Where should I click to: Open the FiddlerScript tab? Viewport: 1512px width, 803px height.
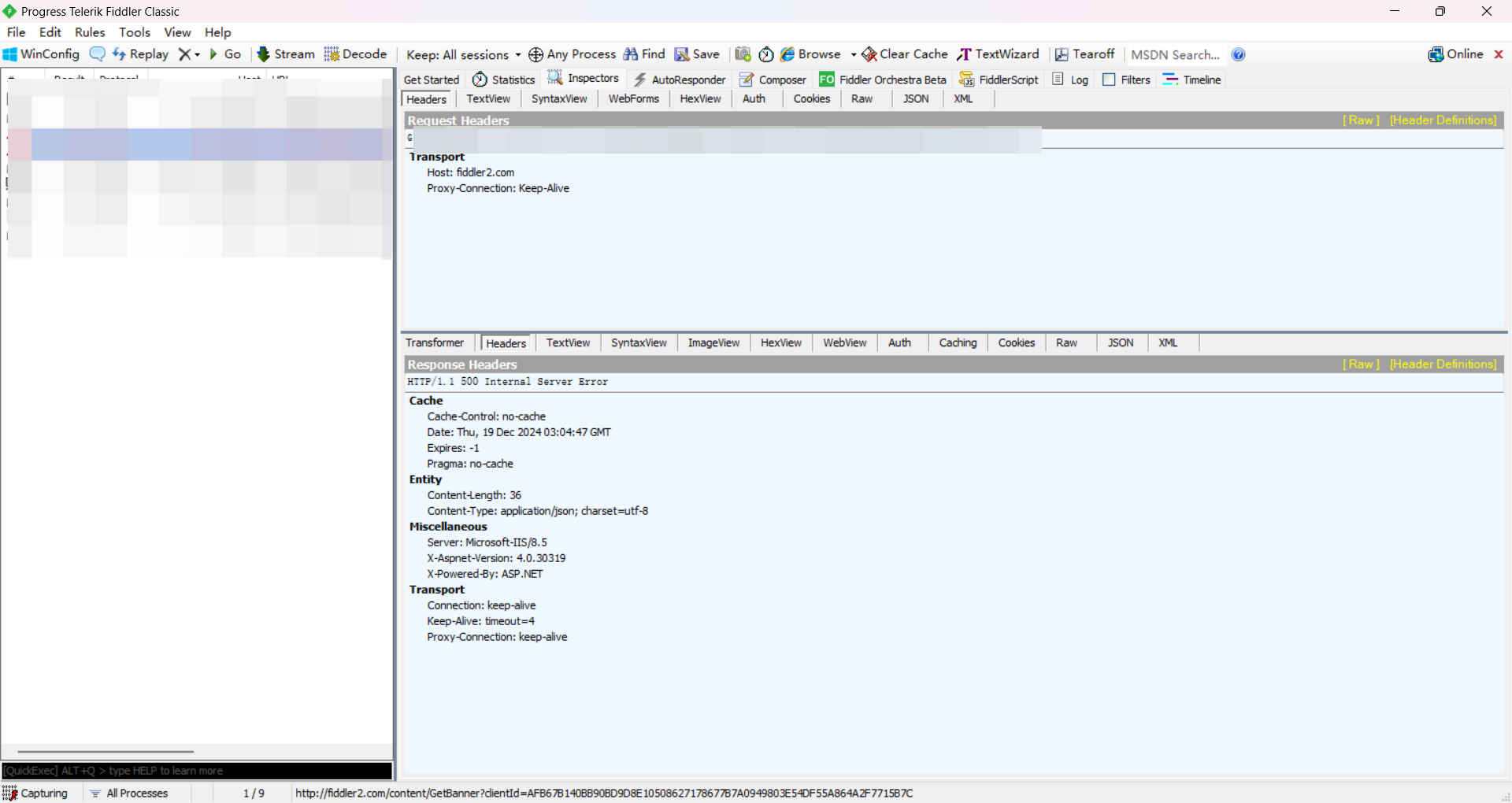999,80
